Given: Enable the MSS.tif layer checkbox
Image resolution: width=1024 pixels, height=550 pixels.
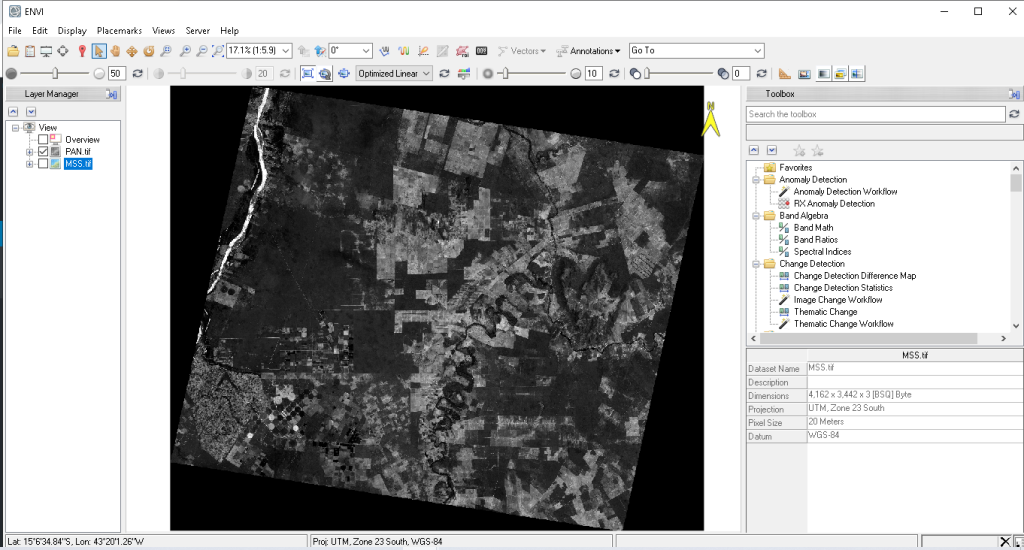Looking at the screenshot, I should [43, 164].
